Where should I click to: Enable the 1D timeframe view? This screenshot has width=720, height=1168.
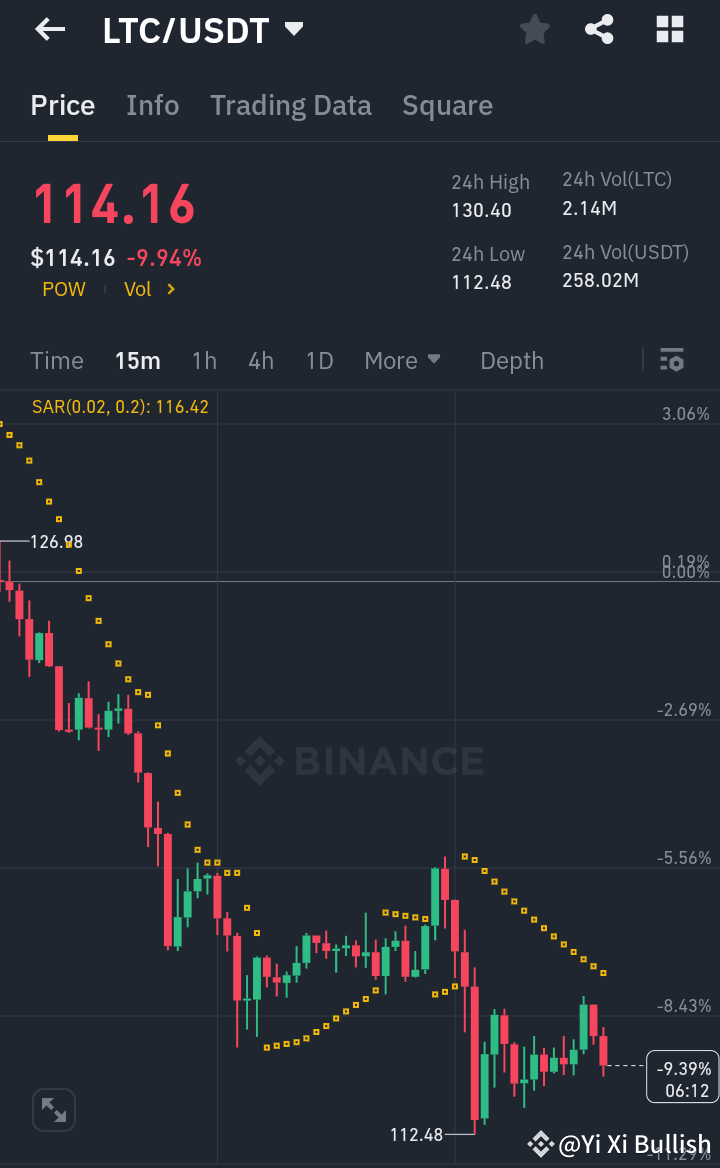coord(319,360)
